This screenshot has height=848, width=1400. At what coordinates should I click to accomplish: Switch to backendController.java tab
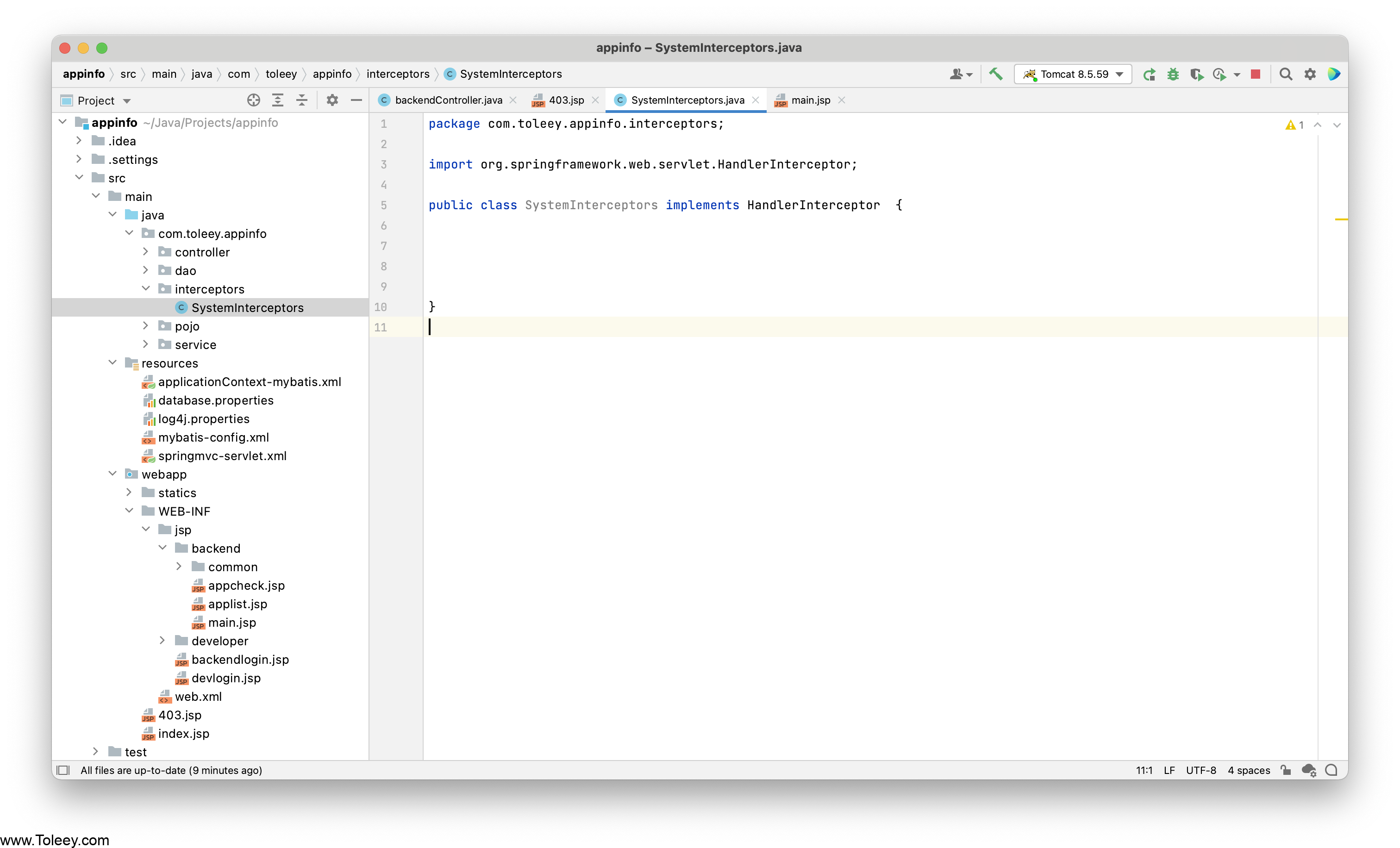[x=448, y=100]
